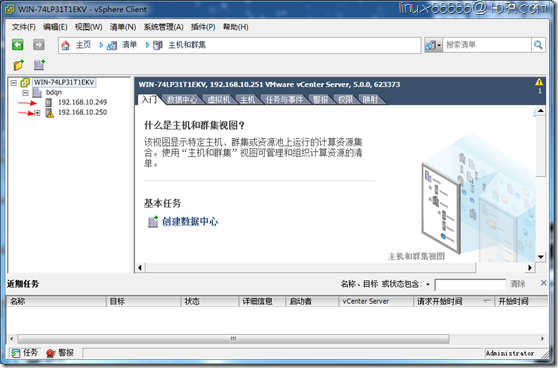Open the Edit (编辑) menu
558x368 pixels.
coord(55,27)
